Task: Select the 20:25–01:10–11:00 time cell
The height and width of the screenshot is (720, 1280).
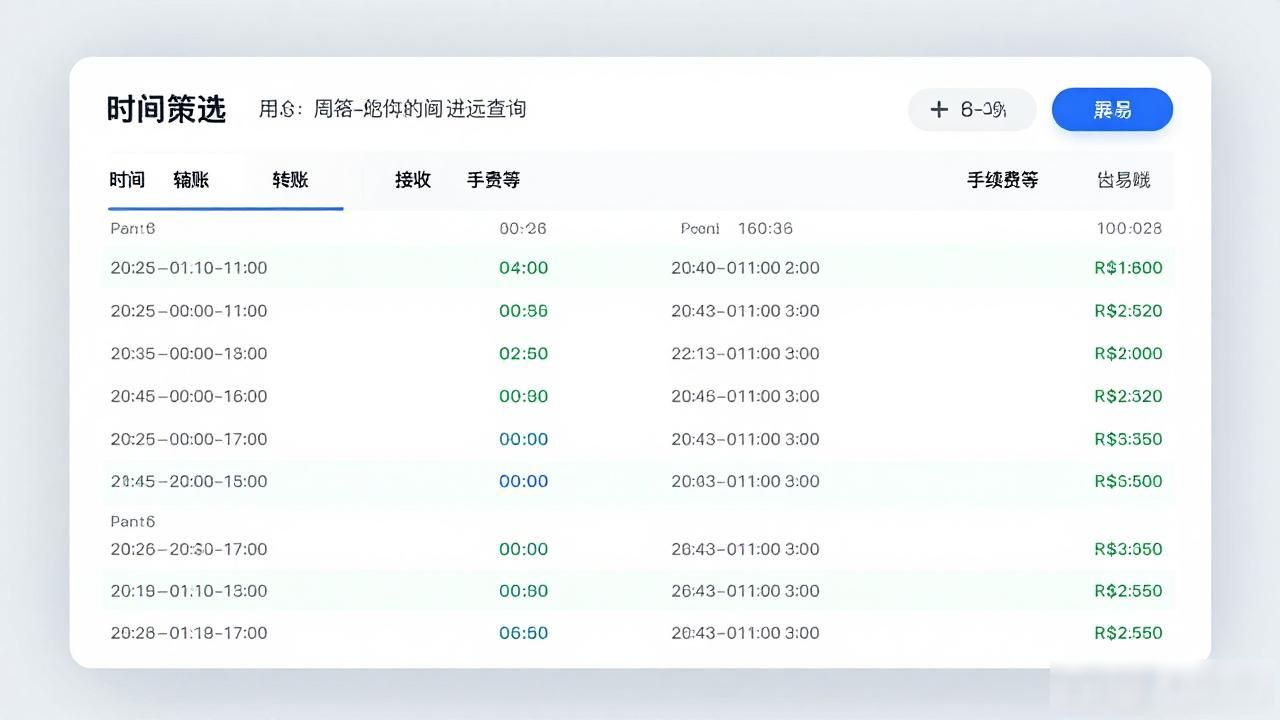Action: tap(189, 268)
